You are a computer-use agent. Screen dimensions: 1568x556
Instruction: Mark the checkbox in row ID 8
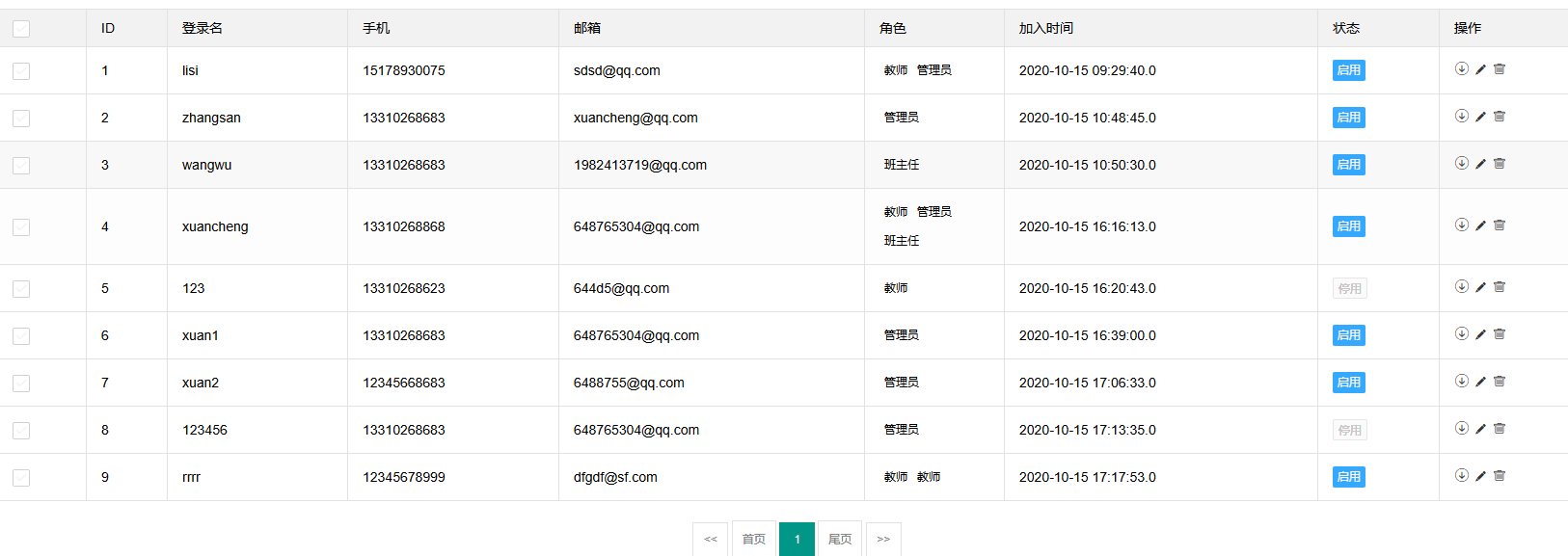(x=21, y=431)
